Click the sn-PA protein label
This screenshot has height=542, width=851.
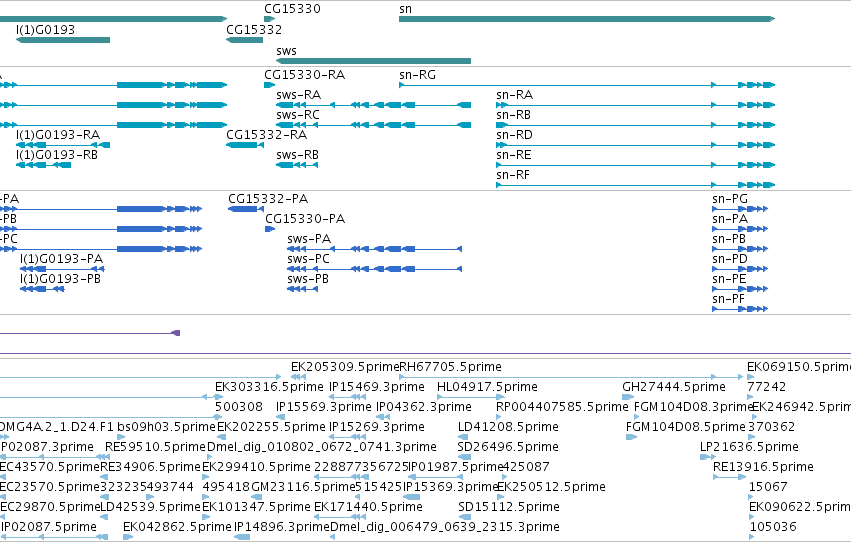click(730, 219)
